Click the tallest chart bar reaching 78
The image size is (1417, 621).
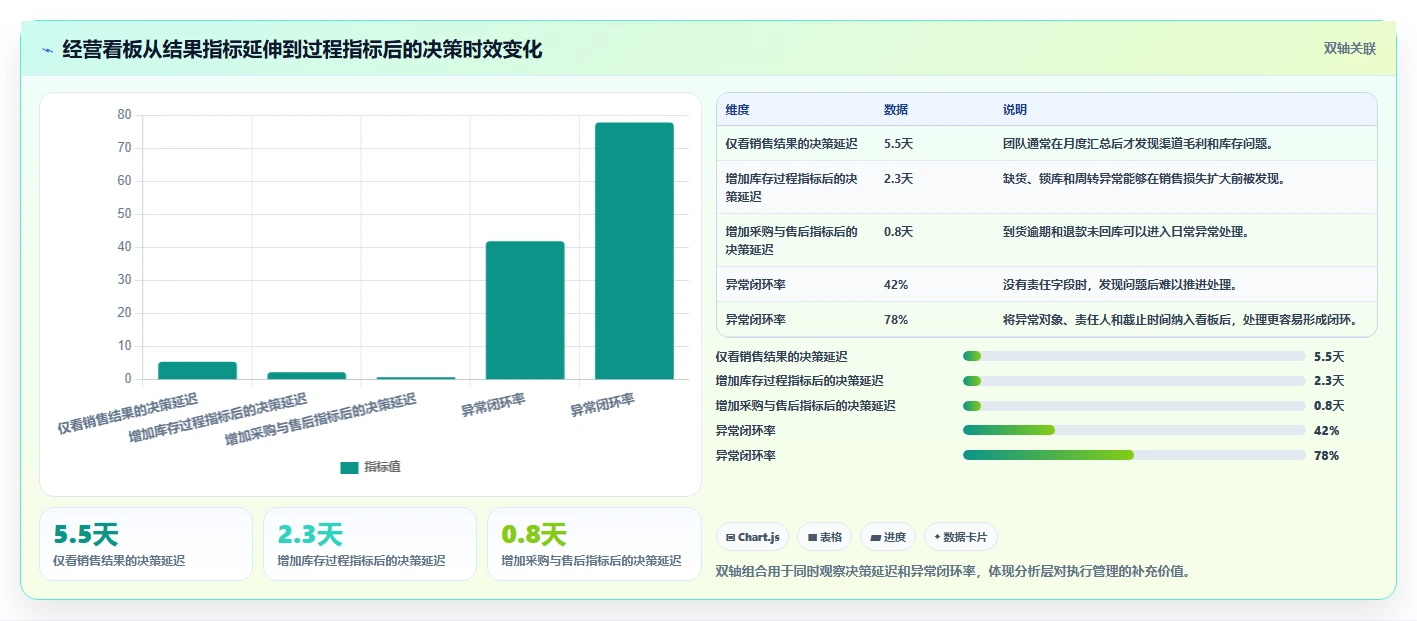[x=634, y=251]
